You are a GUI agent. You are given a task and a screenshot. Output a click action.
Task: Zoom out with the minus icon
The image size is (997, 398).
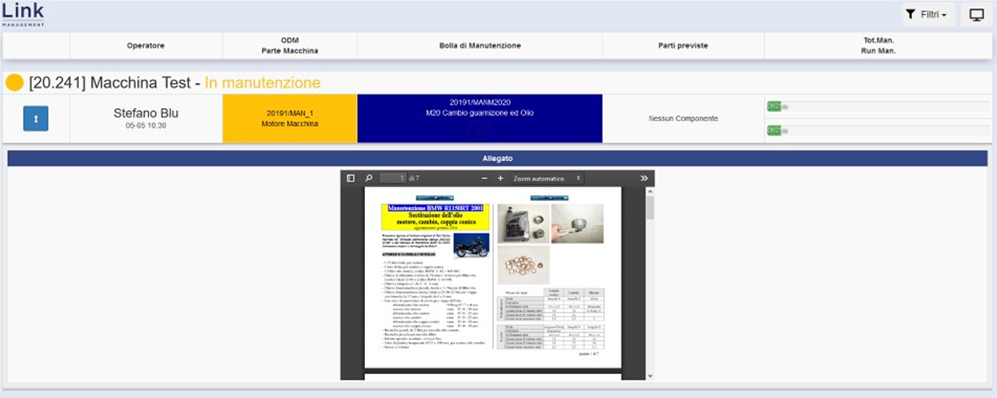click(485, 179)
